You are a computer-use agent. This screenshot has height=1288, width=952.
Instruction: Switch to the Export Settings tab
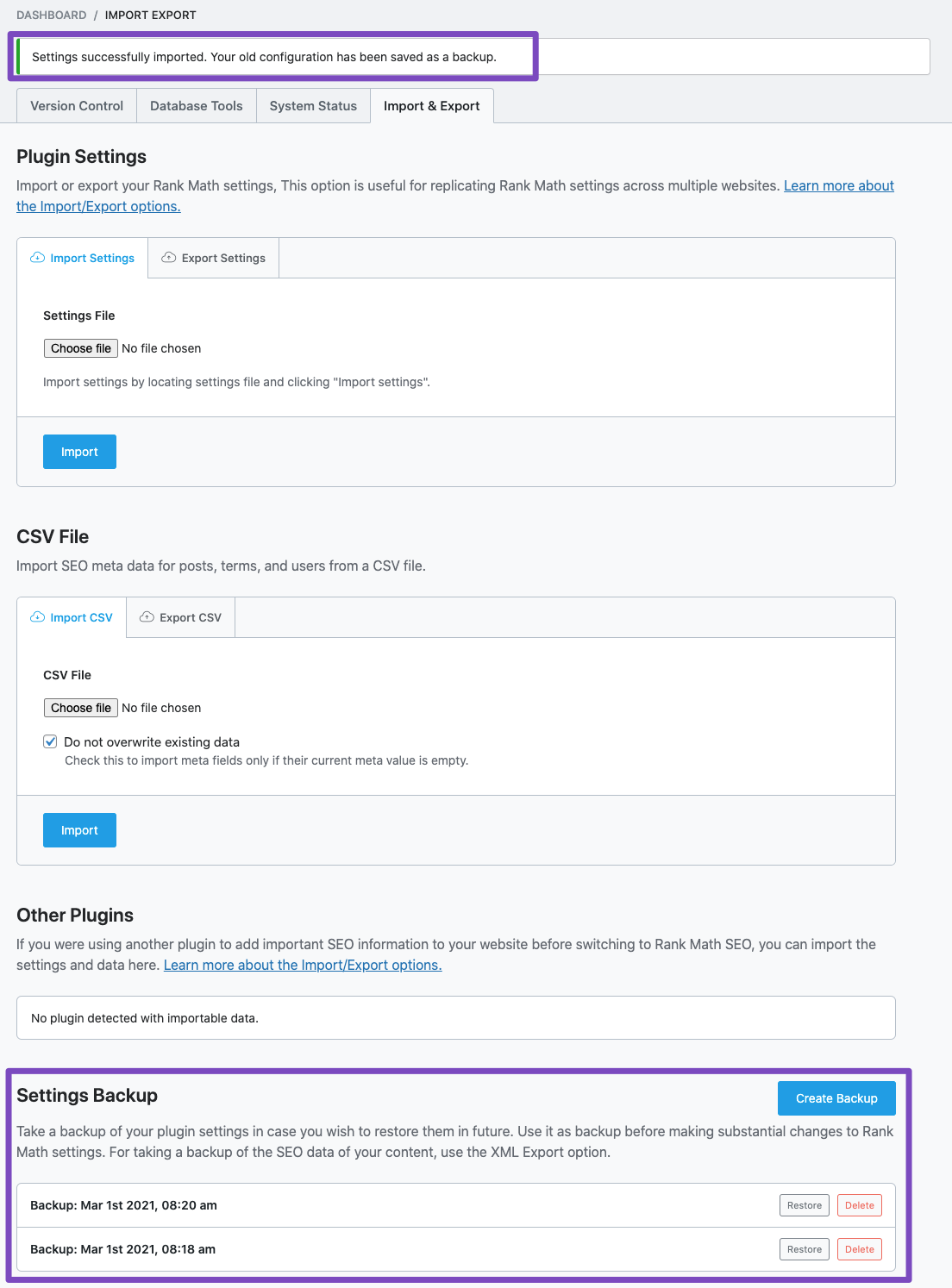[212, 257]
